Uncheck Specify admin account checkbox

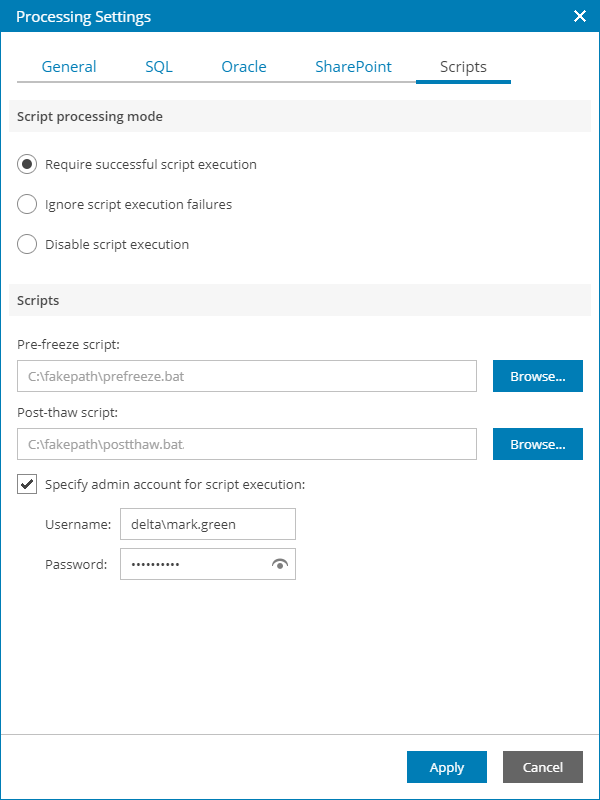28,484
